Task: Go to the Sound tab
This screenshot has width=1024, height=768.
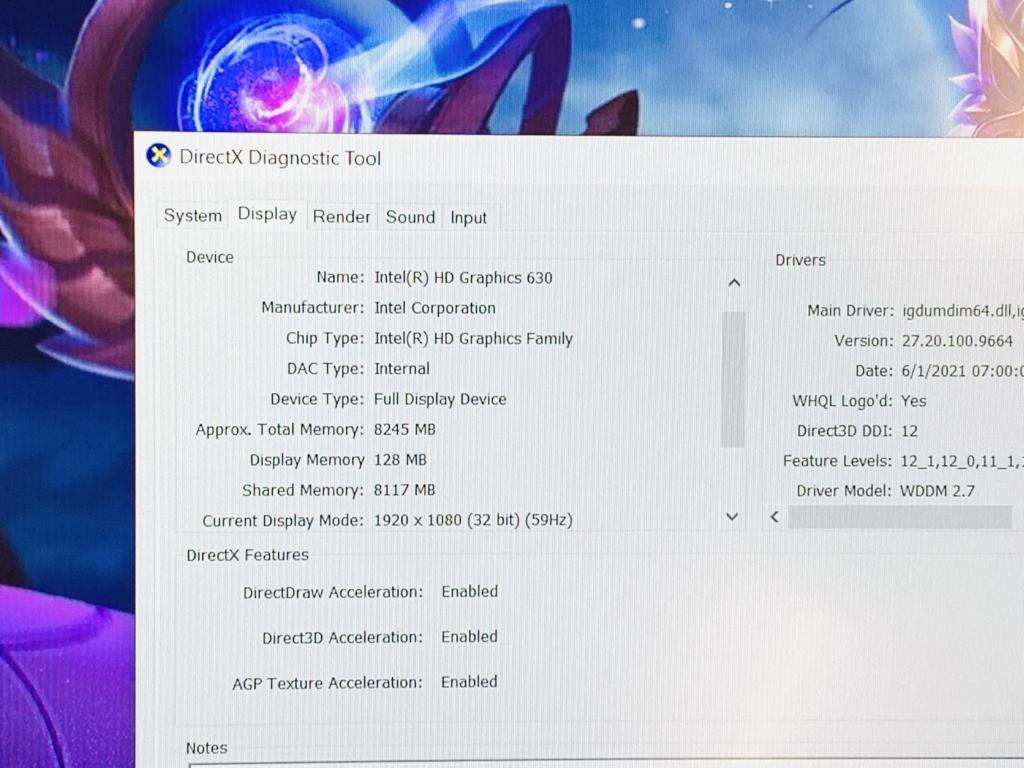Action: (x=410, y=217)
